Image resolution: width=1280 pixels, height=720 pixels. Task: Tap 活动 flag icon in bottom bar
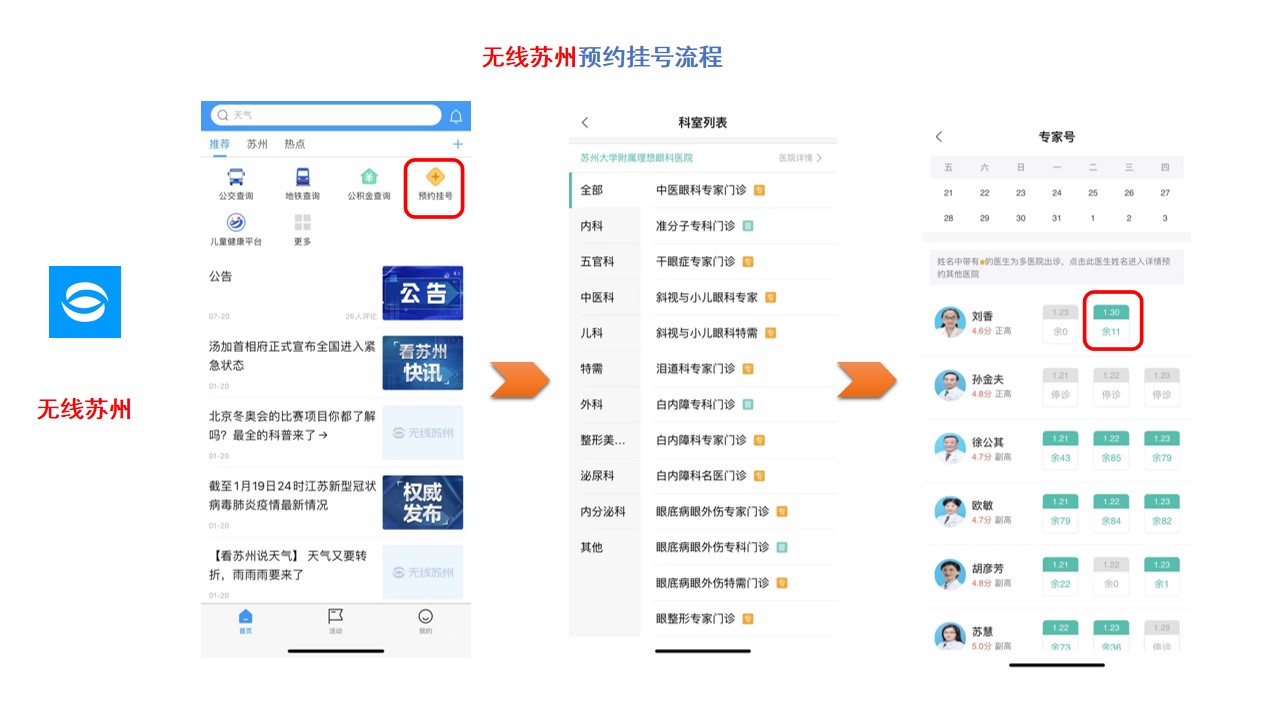[x=335, y=616]
